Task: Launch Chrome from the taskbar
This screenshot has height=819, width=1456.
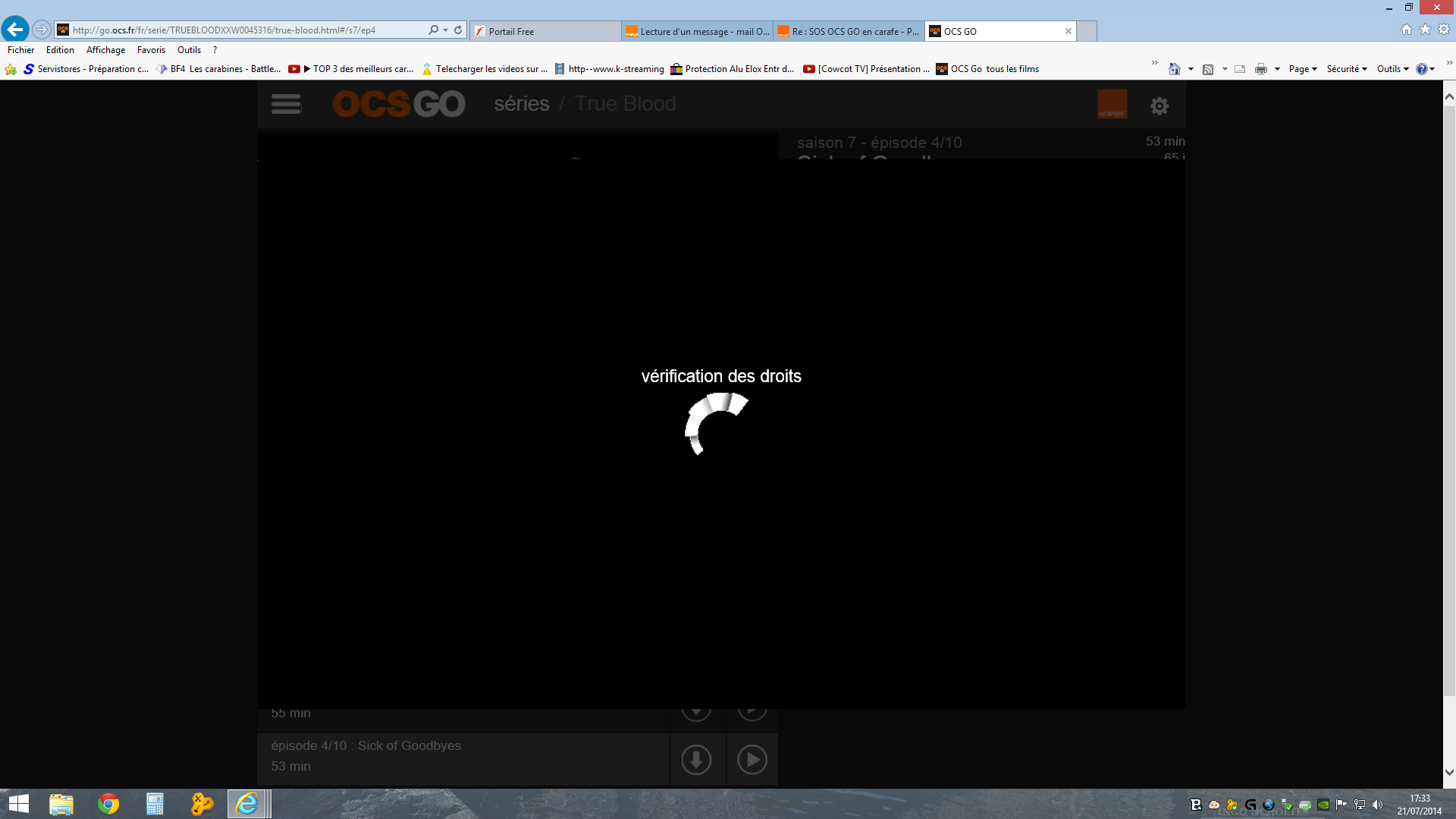Action: click(108, 804)
